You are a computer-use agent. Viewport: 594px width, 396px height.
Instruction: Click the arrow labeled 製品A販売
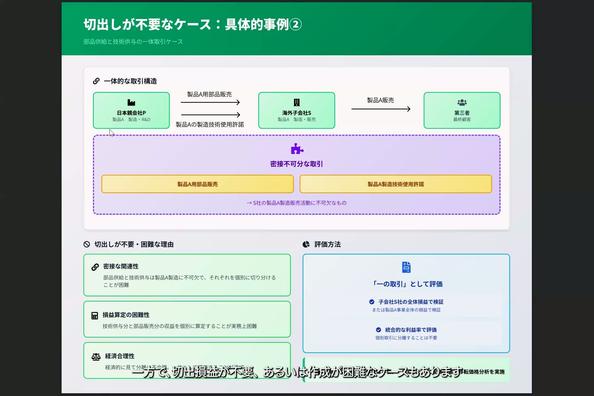[381, 109]
